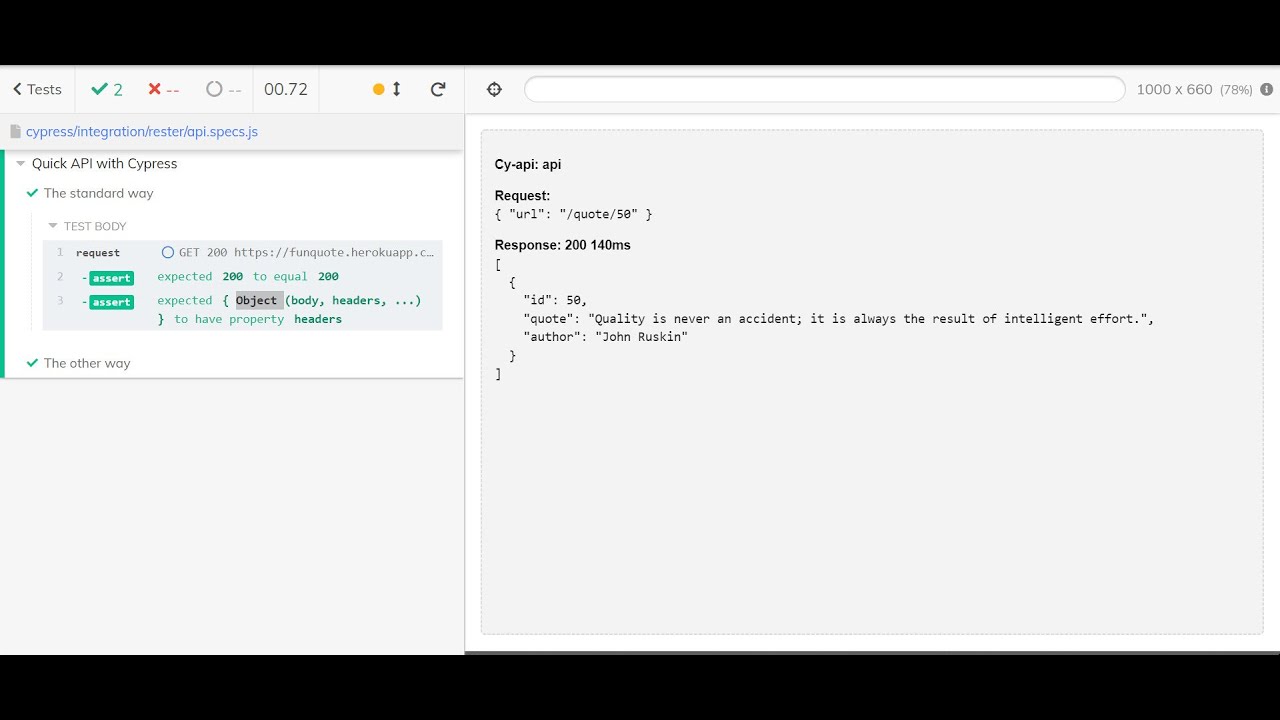Click checkmark beside 'The other way'

click(32, 363)
